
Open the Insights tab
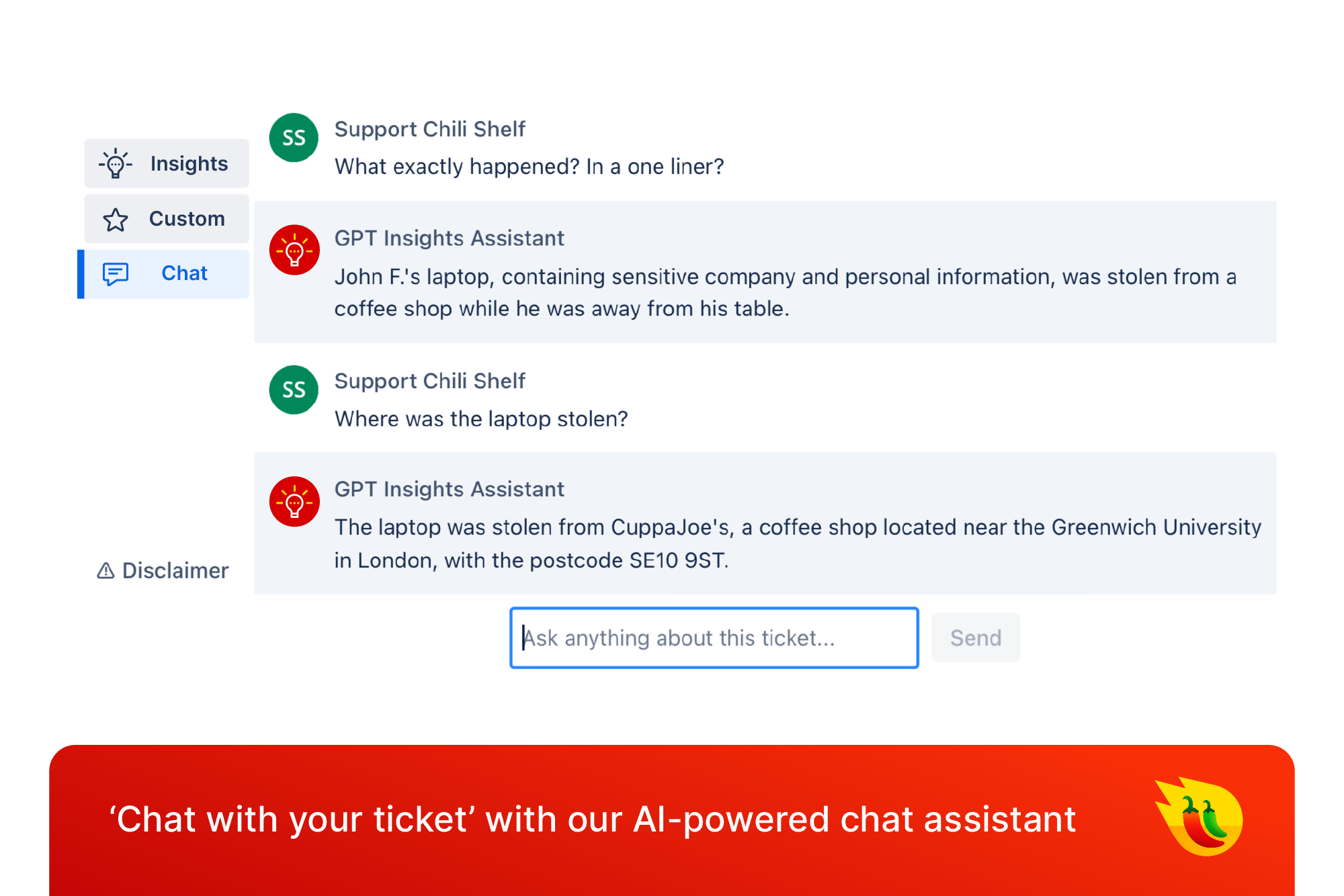coord(167,163)
